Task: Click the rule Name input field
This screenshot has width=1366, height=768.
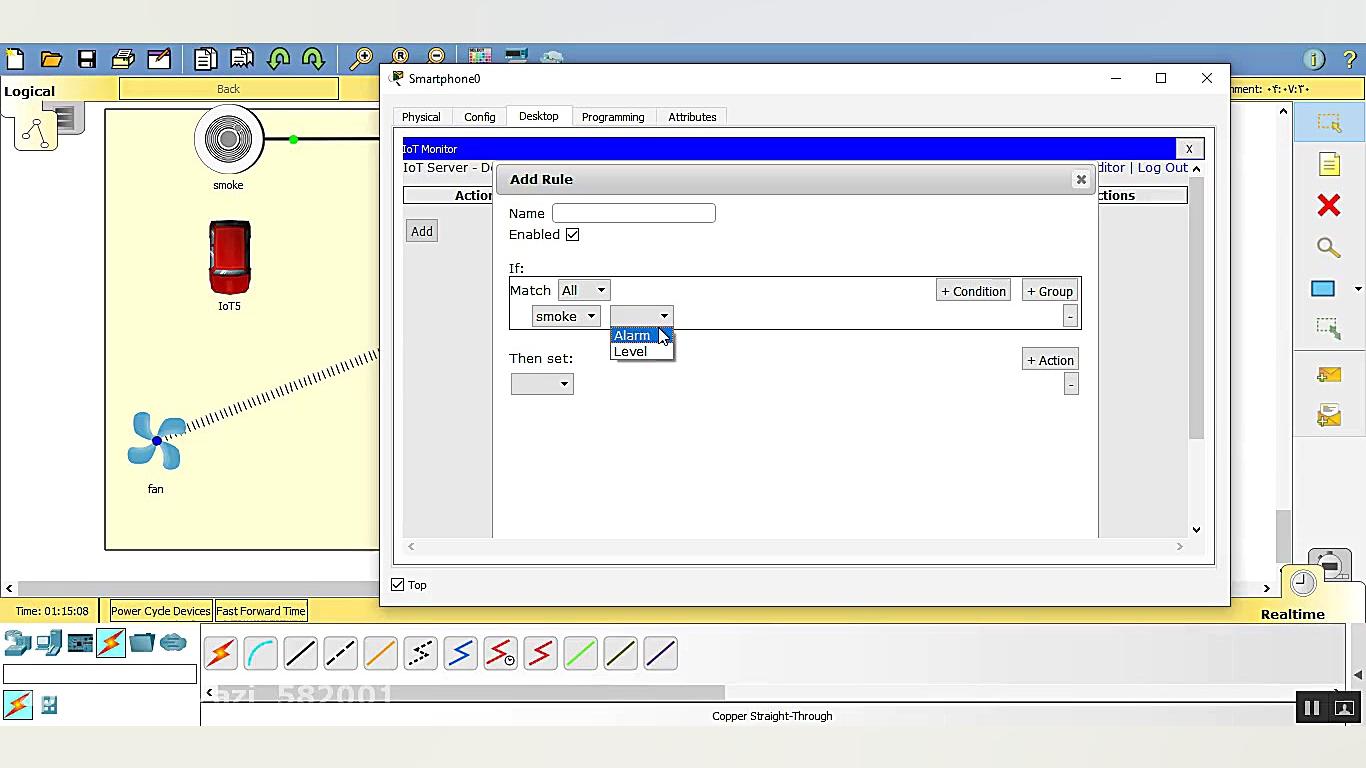Action: click(x=634, y=213)
